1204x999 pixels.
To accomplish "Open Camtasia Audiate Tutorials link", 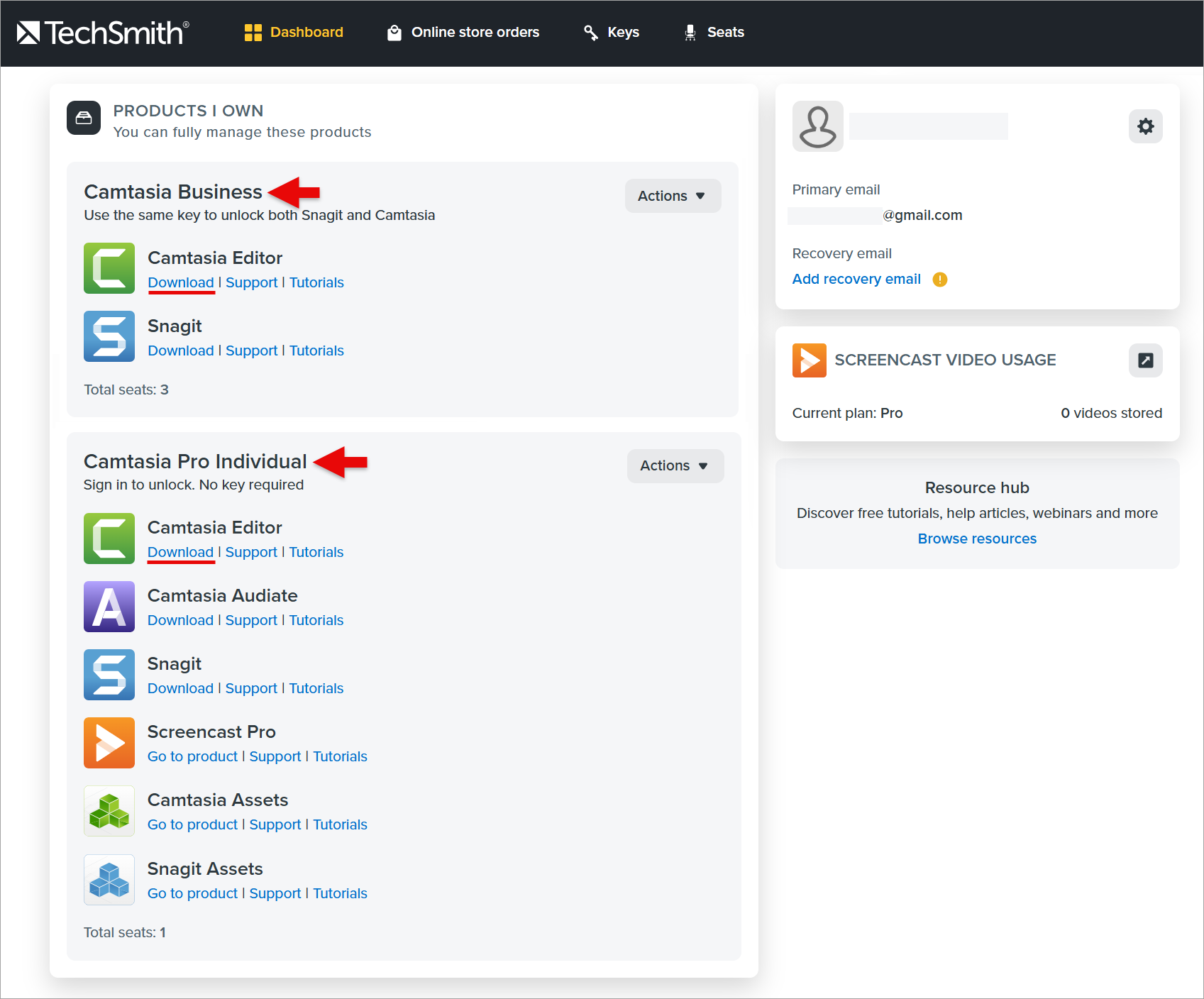I will click(316, 620).
